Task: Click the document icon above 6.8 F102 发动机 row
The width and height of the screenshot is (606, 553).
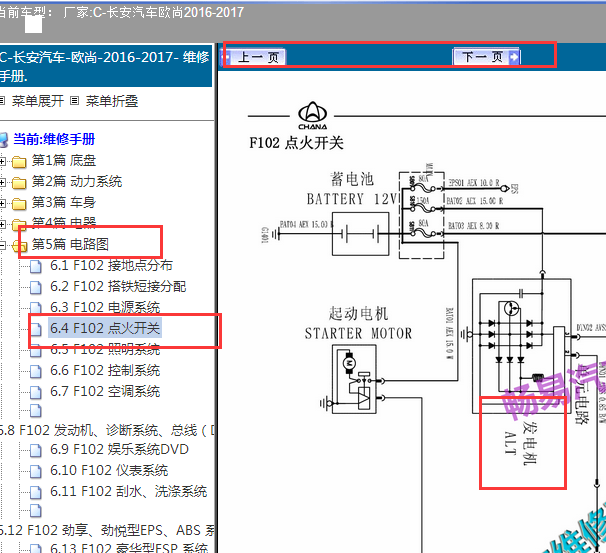Action: tap(36, 411)
